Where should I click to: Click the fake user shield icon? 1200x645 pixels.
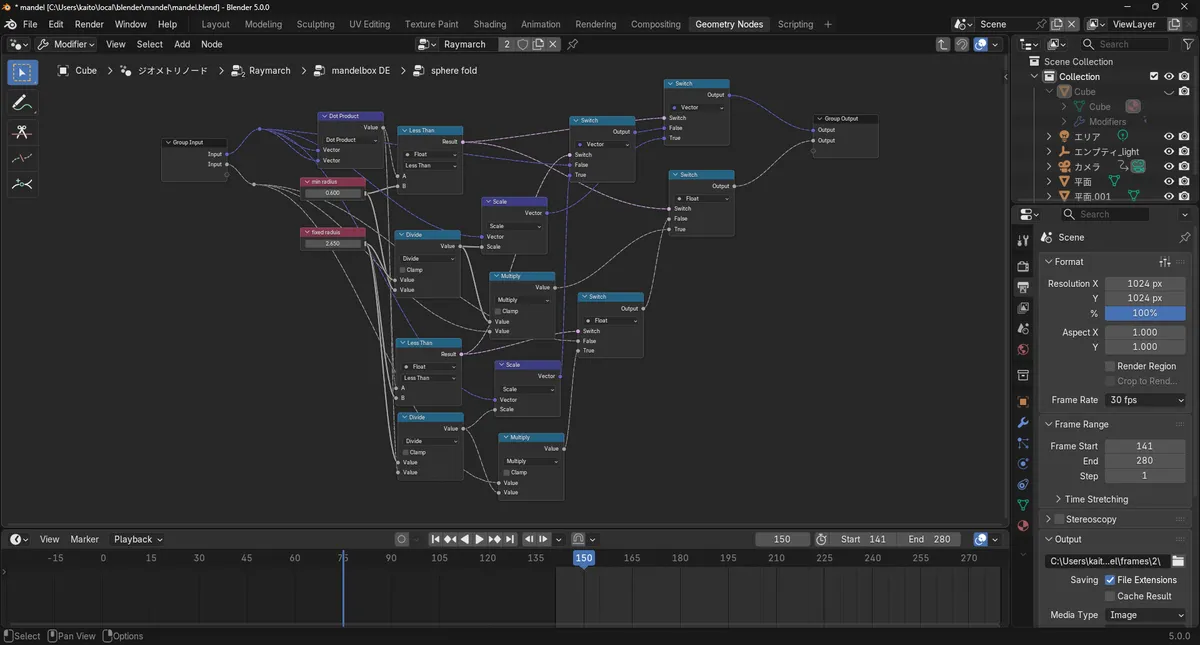point(522,44)
